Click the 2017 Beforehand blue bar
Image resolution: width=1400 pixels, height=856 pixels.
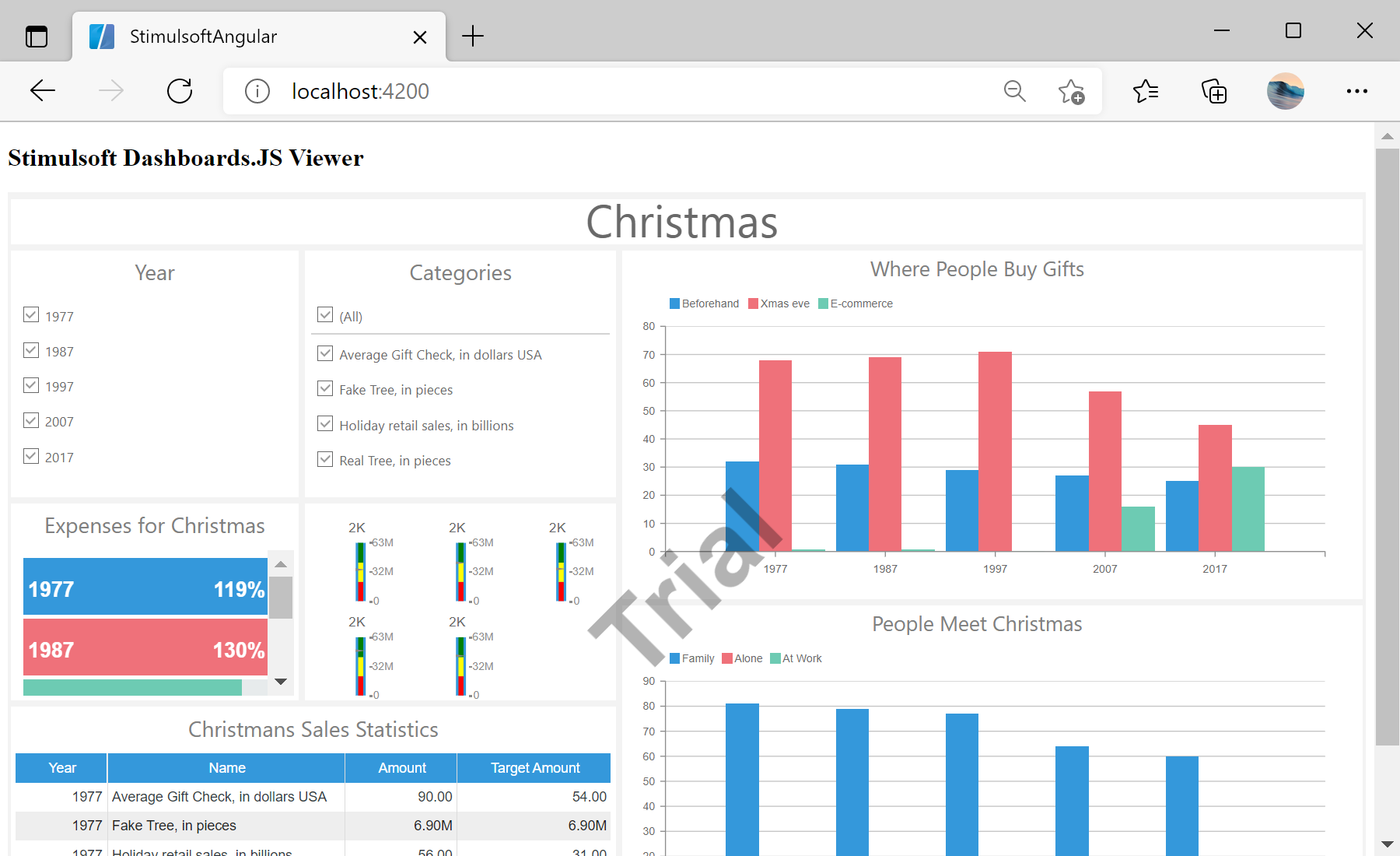coord(1182,516)
